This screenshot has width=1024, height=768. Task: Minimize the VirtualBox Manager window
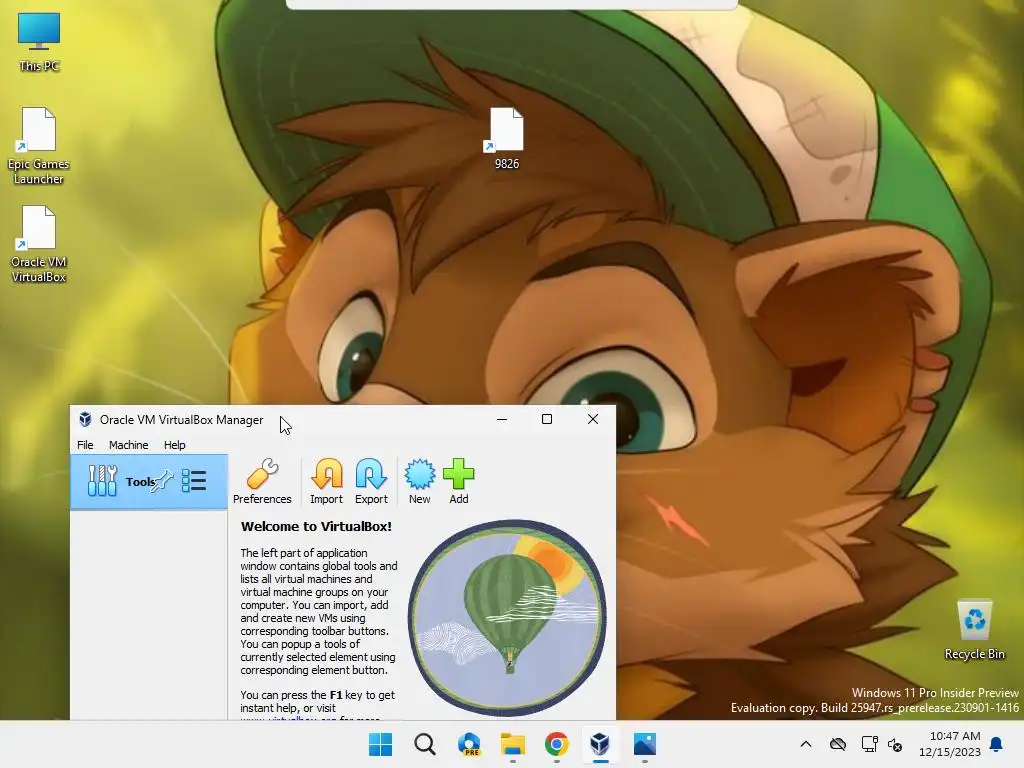(502, 419)
